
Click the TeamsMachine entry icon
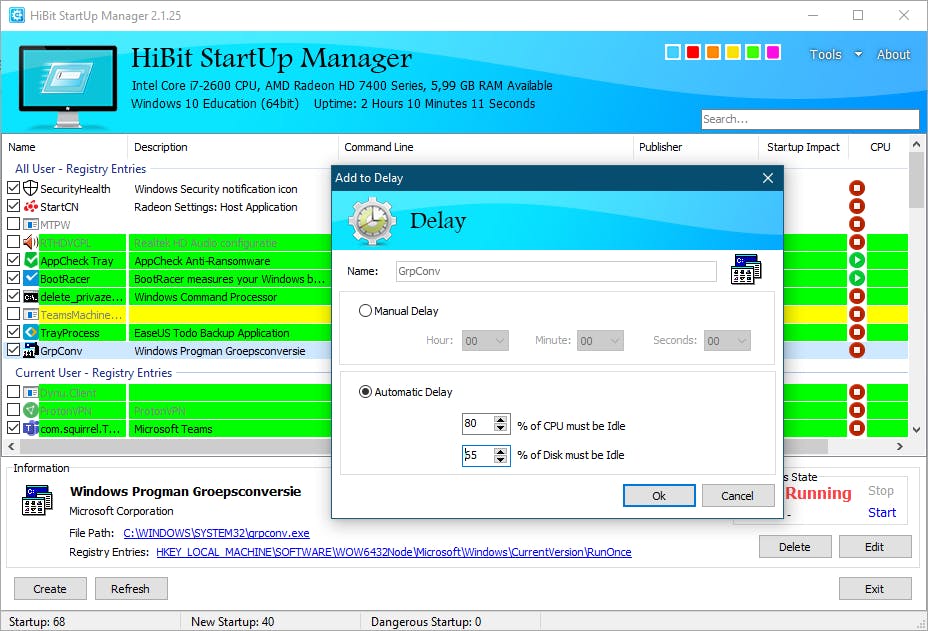point(30,314)
